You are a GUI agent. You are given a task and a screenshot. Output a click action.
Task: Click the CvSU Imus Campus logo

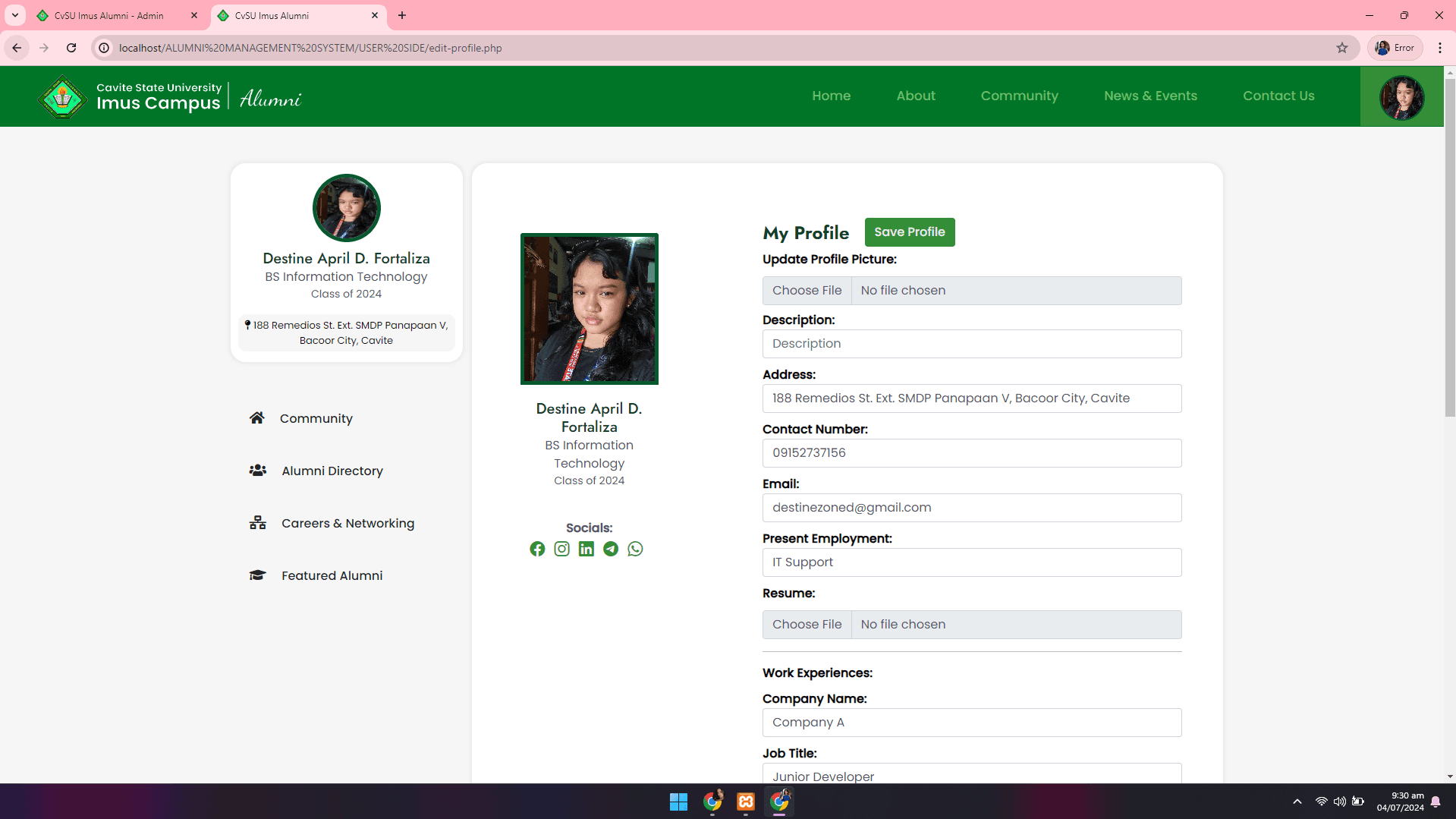(62, 96)
